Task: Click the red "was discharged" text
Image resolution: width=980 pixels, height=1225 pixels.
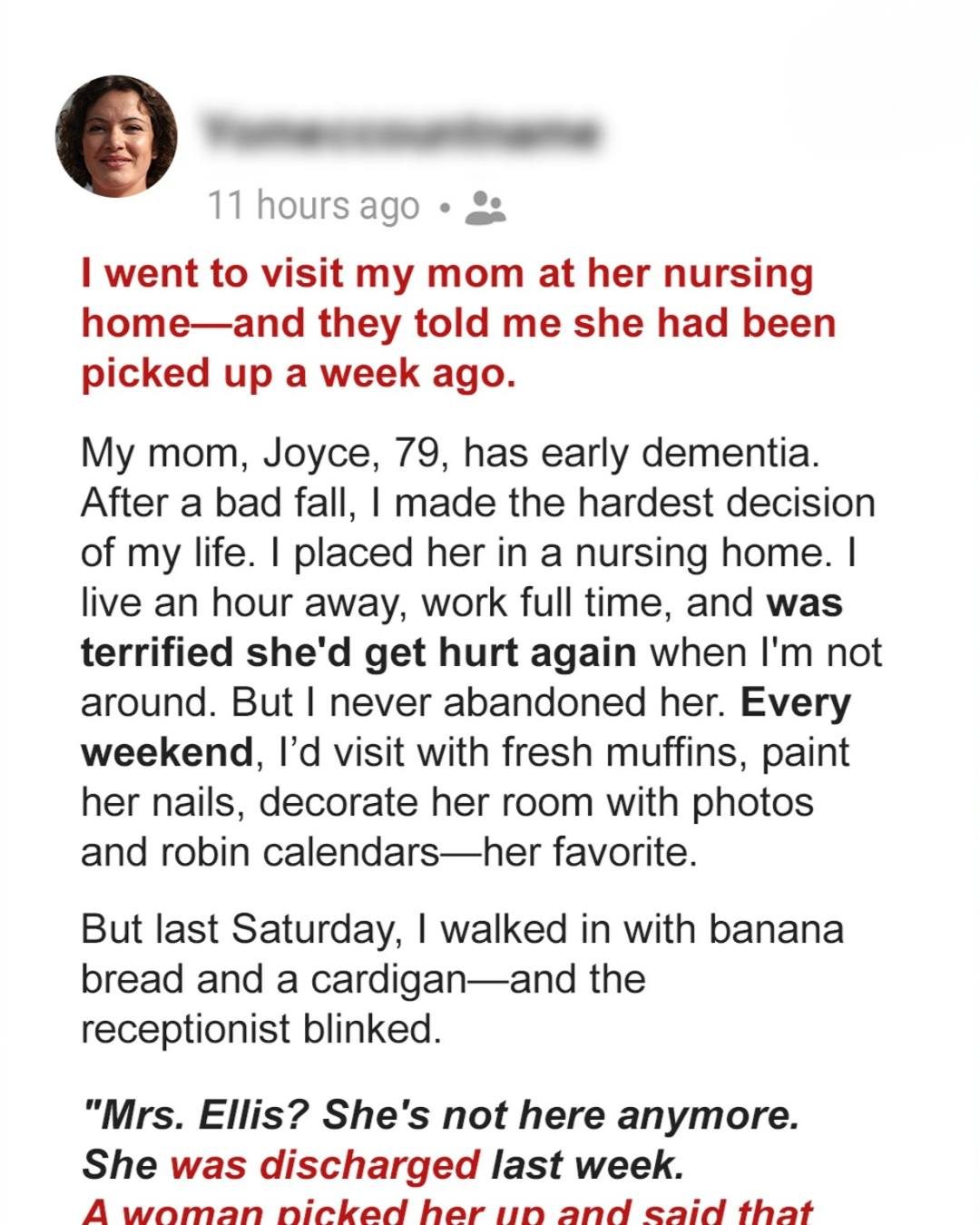Action: [325, 1165]
